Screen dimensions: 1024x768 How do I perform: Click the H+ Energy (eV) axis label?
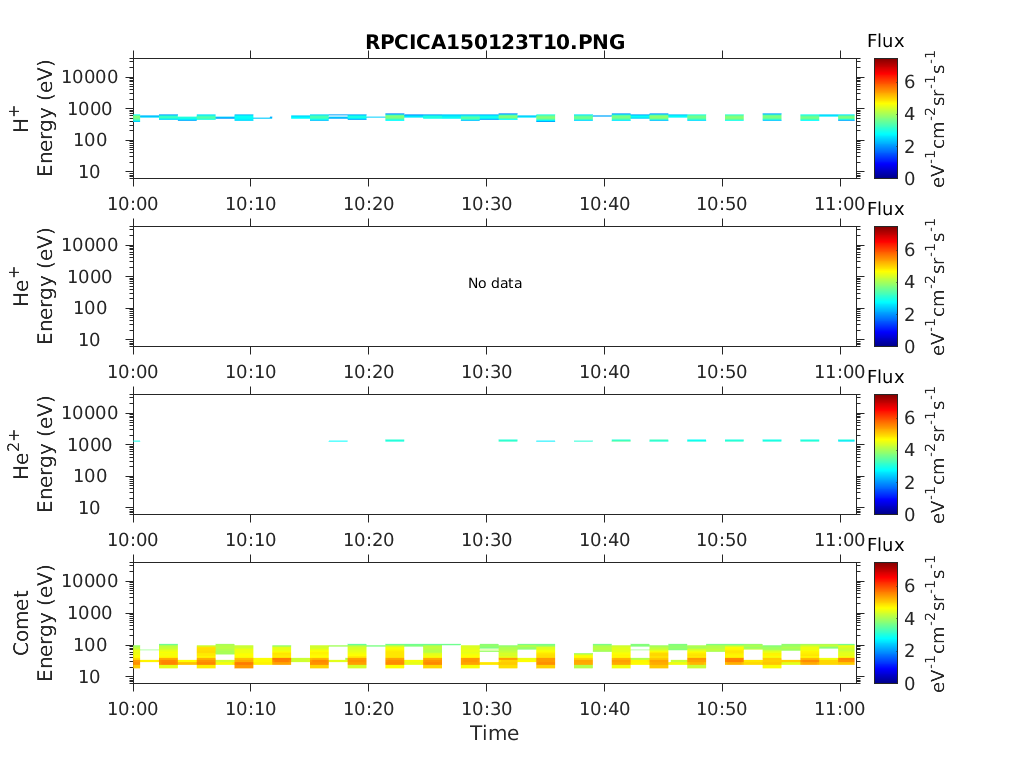(44, 118)
